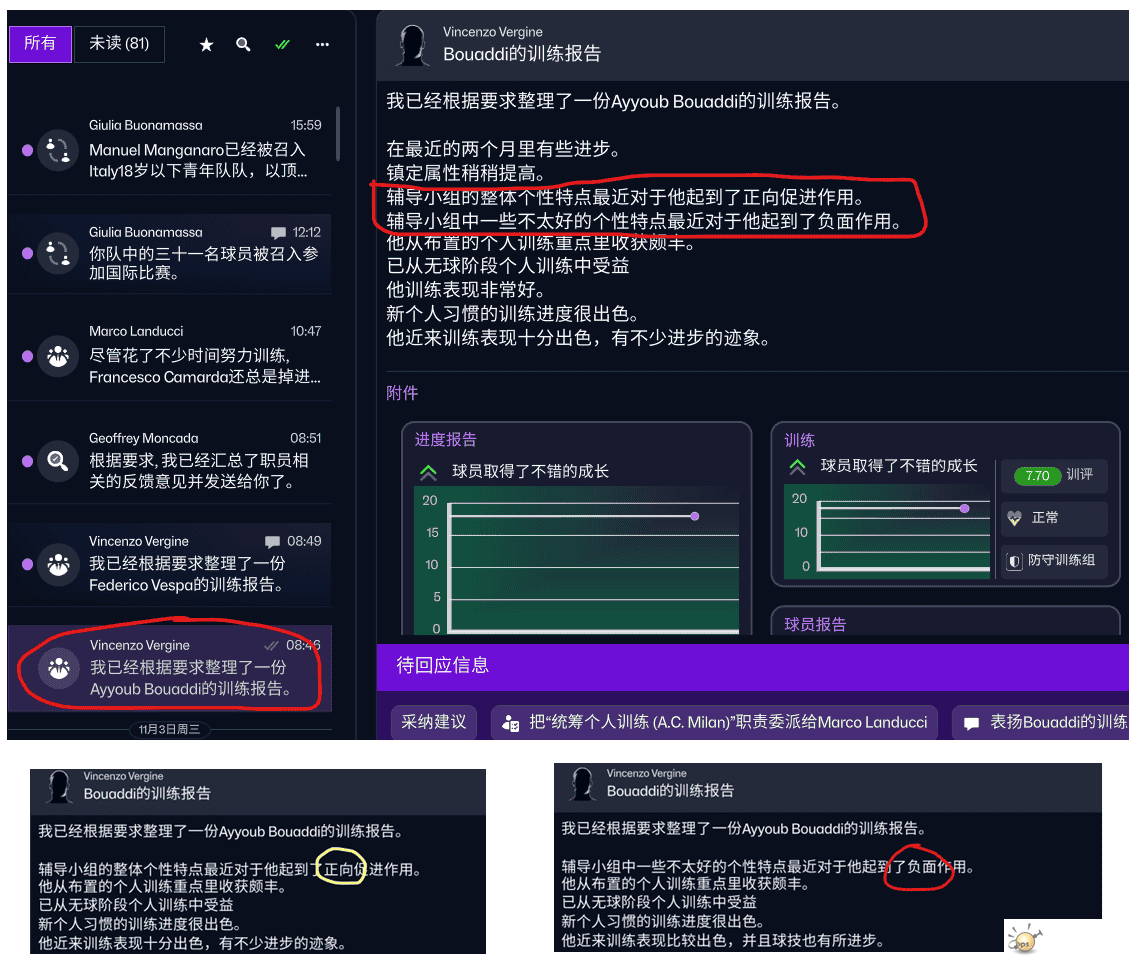1138x963 pixels.
Task: Click the training group icon on the 10:47 message
Action: (58, 356)
